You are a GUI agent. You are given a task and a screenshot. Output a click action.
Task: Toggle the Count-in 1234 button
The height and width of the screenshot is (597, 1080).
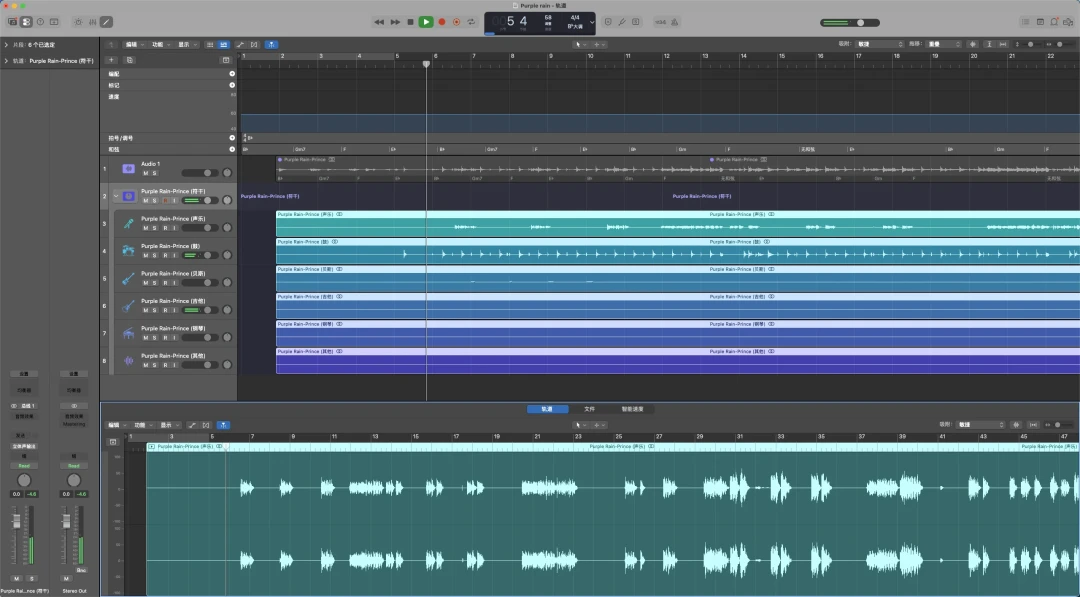(660, 22)
